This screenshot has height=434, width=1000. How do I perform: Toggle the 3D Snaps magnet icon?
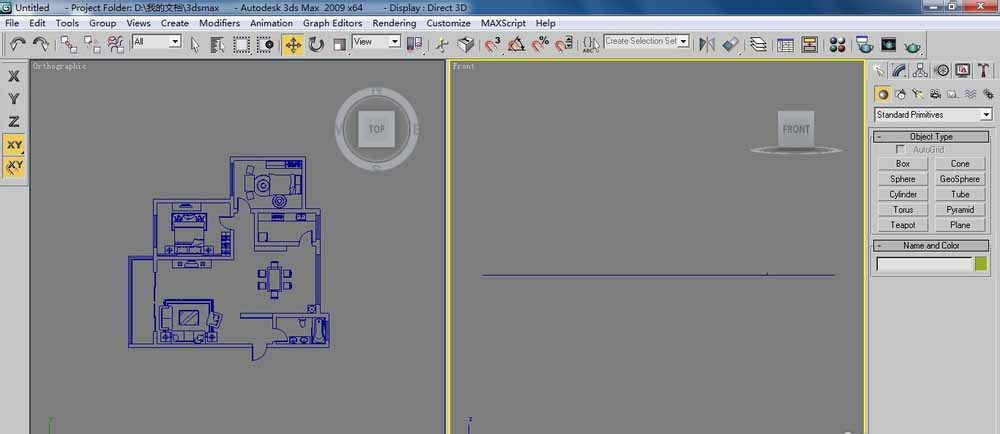(492, 44)
